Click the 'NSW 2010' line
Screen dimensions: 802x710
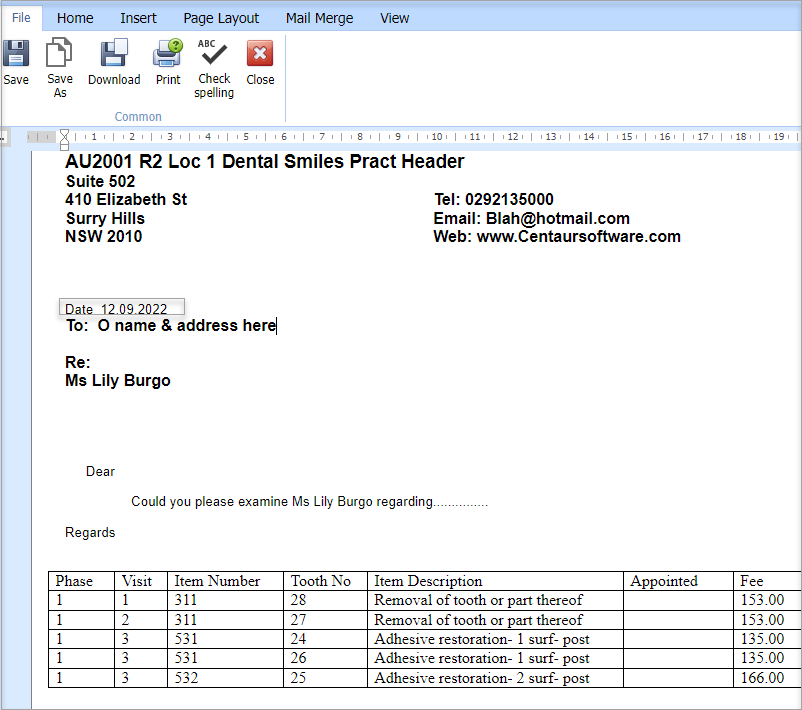pyautogui.click(x=104, y=236)
